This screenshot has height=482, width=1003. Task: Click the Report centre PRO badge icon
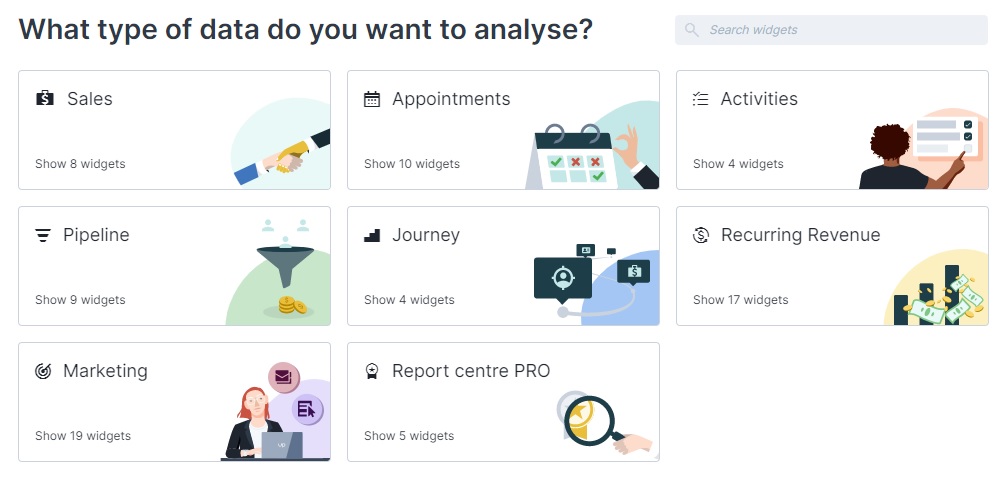372,371
